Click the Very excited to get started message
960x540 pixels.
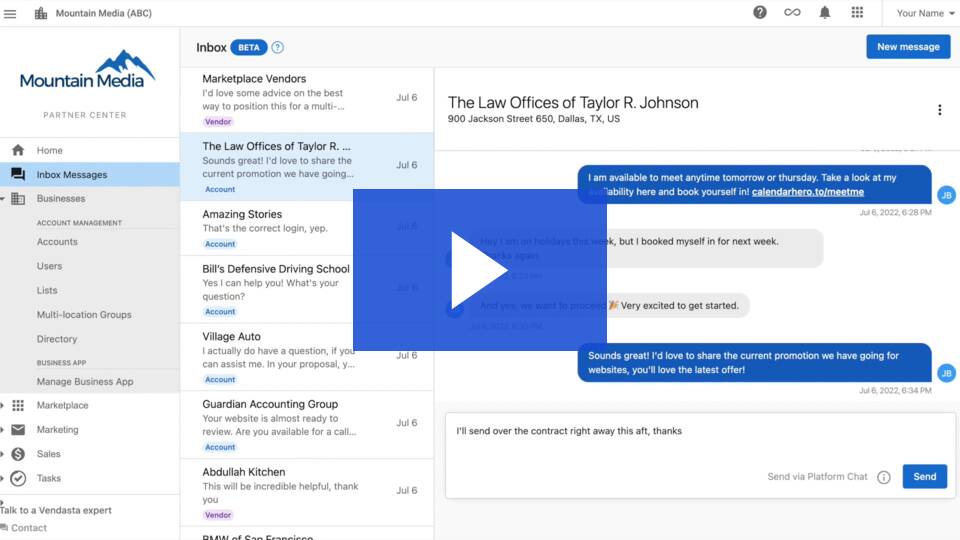pyautogui.click(x=609, y=306)
